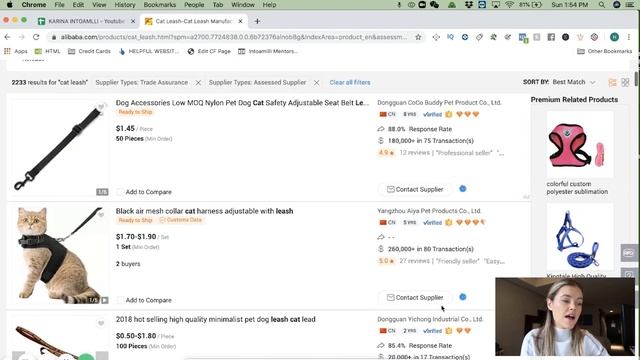Click the Alibaba URL address bar
Image resolution: width=640 pixels, height=360 pixels.
pos(233,37)
